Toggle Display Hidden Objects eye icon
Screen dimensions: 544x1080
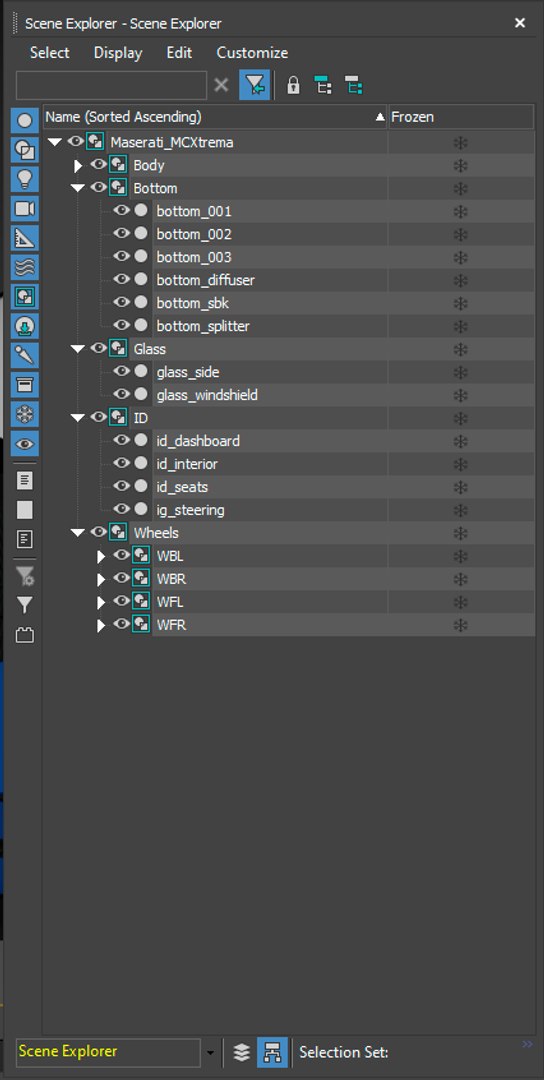point(25,444)
